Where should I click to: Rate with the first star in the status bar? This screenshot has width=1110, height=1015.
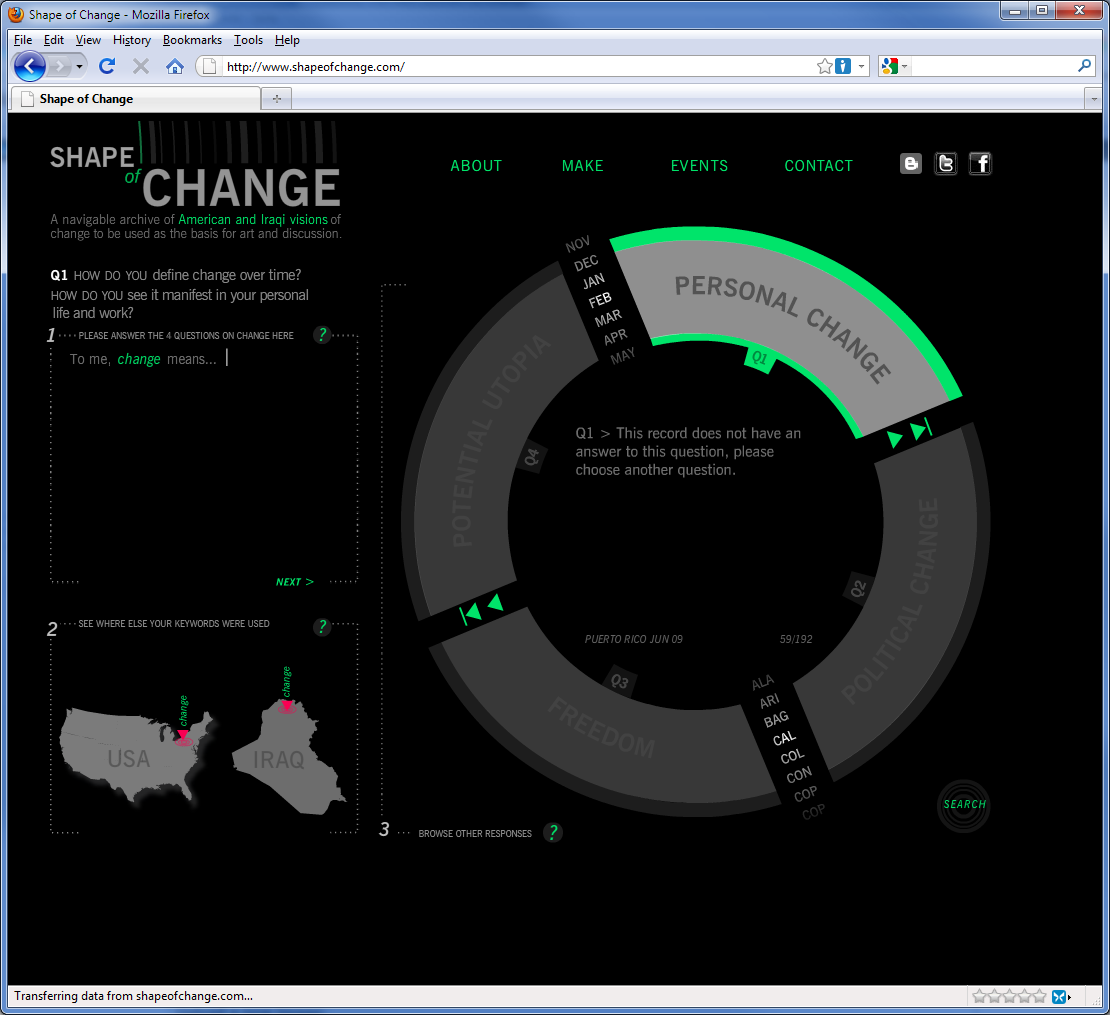click(977, 996)
